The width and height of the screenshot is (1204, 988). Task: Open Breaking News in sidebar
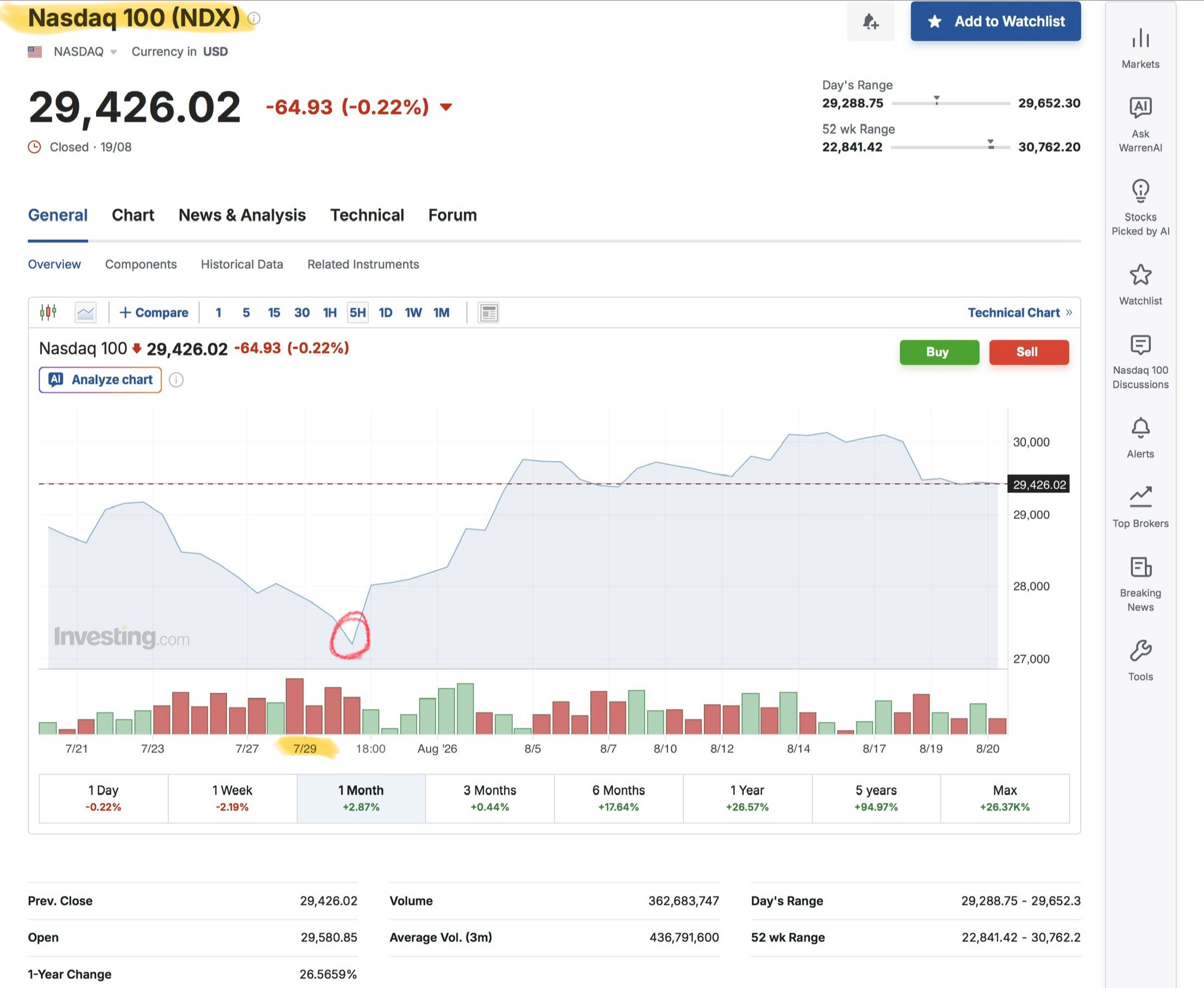coord(1140,584)
